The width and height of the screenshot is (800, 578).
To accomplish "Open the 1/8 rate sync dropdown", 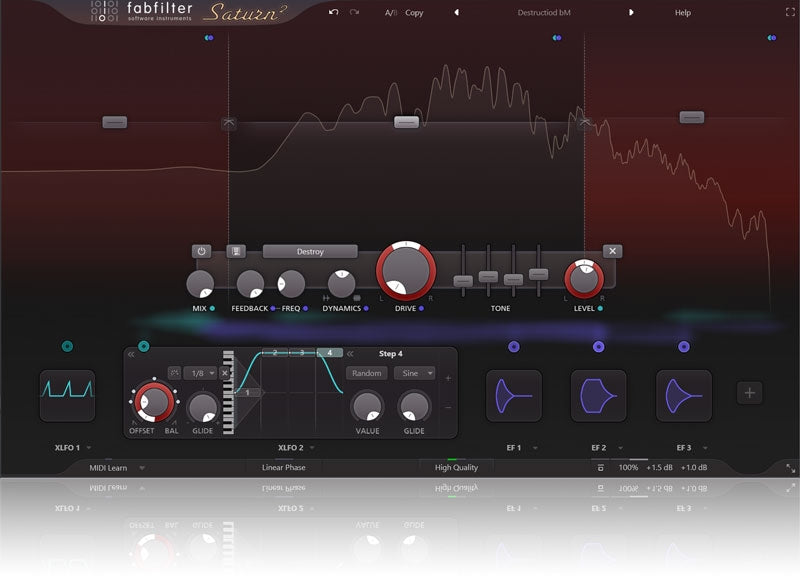I will point(201,373).
